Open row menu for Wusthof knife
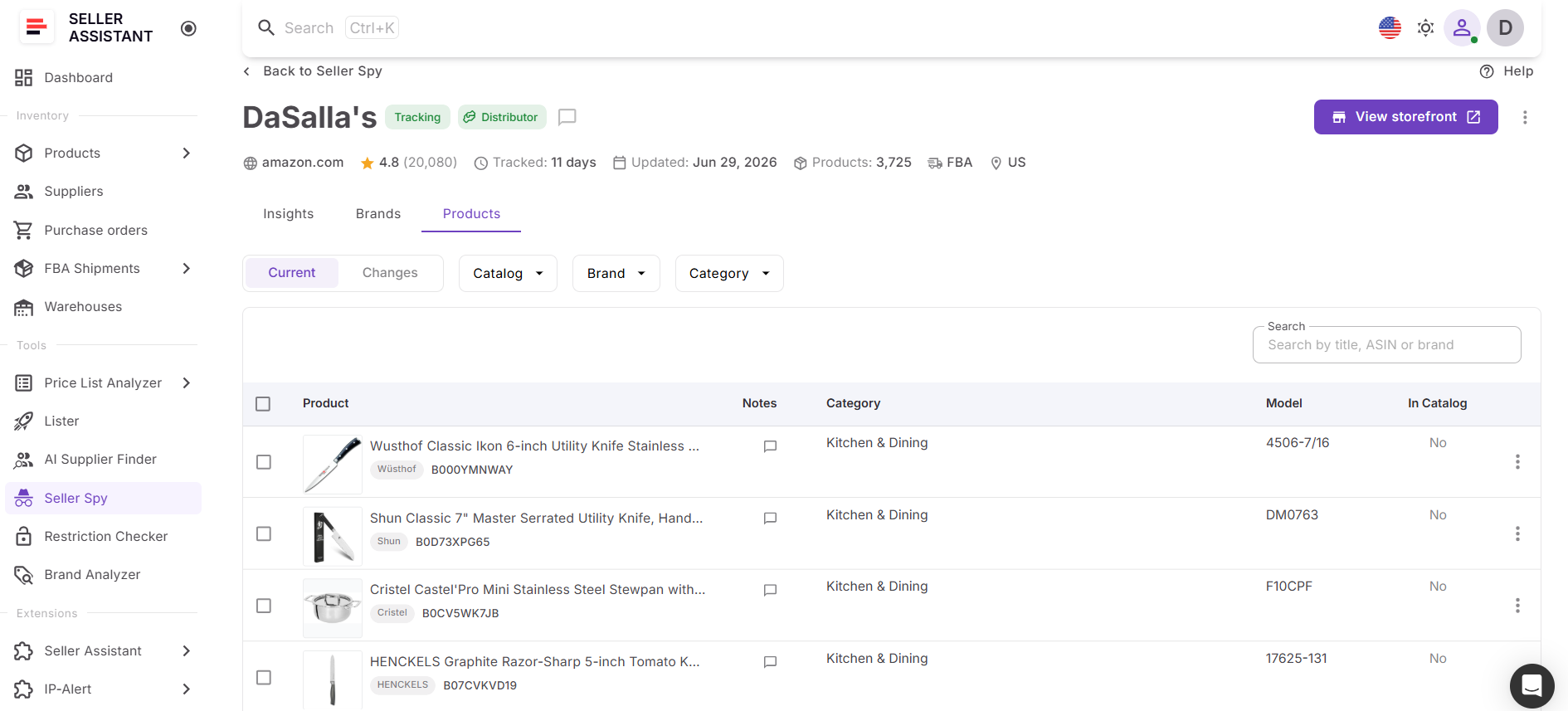This screenshot has height=711, width=1568. pos(1517,461)
